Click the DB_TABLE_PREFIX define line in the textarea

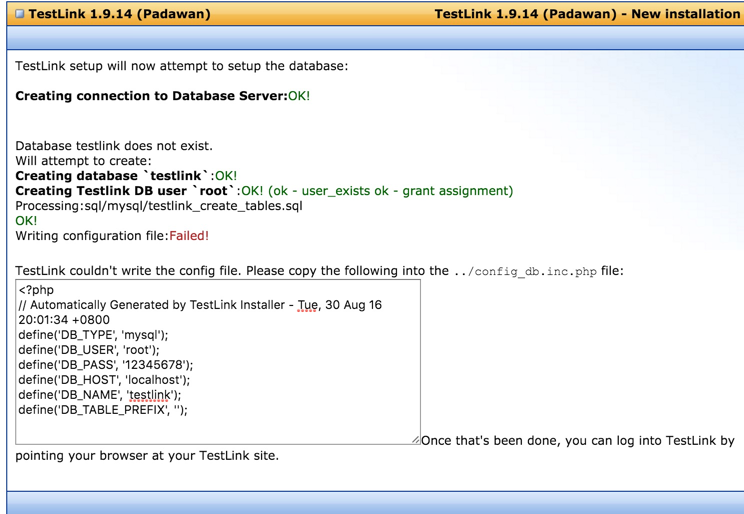pyautogui.click(x=102, y=410)
